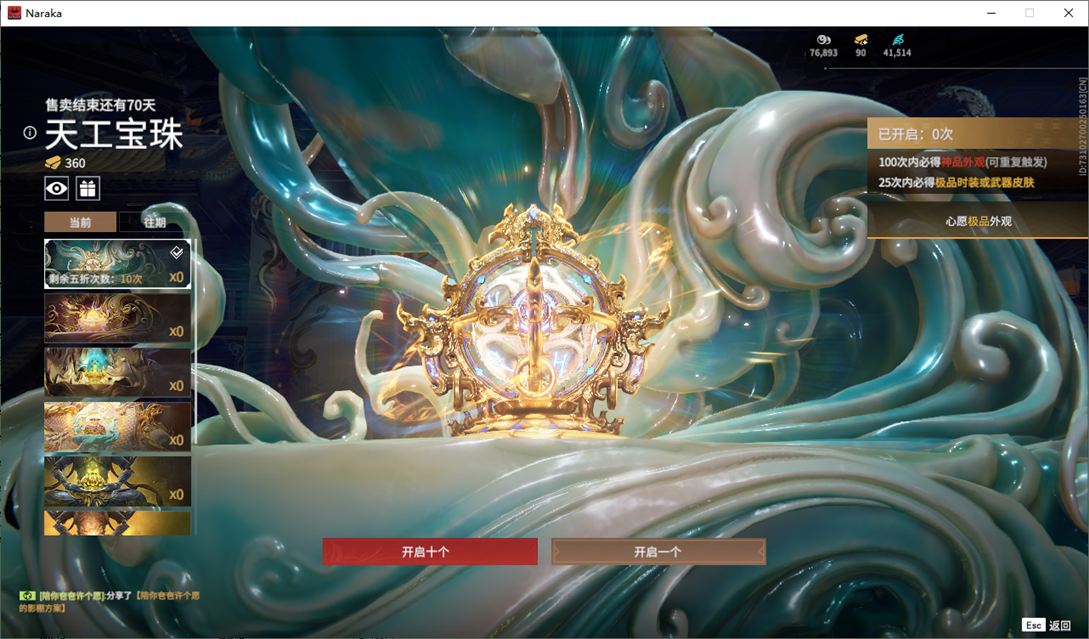The width and height of the screenshot is (1089, 639).
Task: Click the chat message icon at bottom left
Action: coord(27,595)
